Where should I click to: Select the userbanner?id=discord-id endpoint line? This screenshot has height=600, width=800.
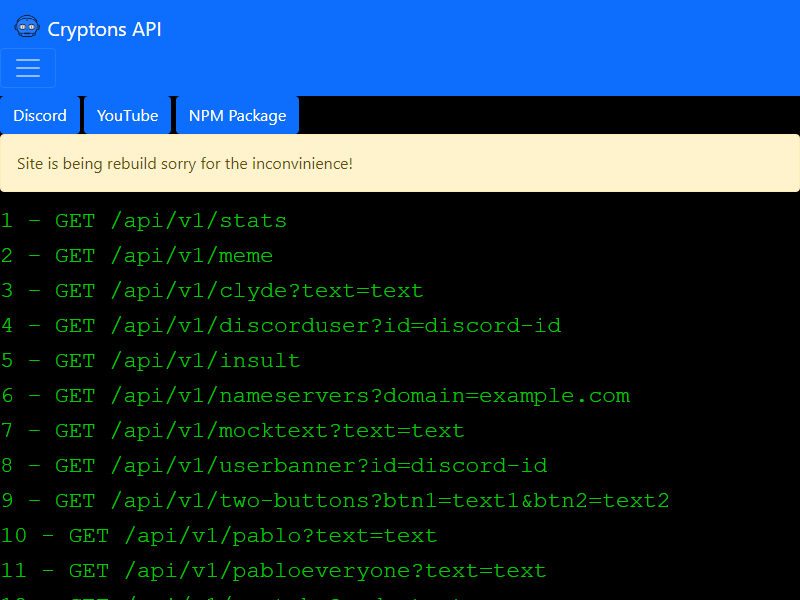click(274, 466)
